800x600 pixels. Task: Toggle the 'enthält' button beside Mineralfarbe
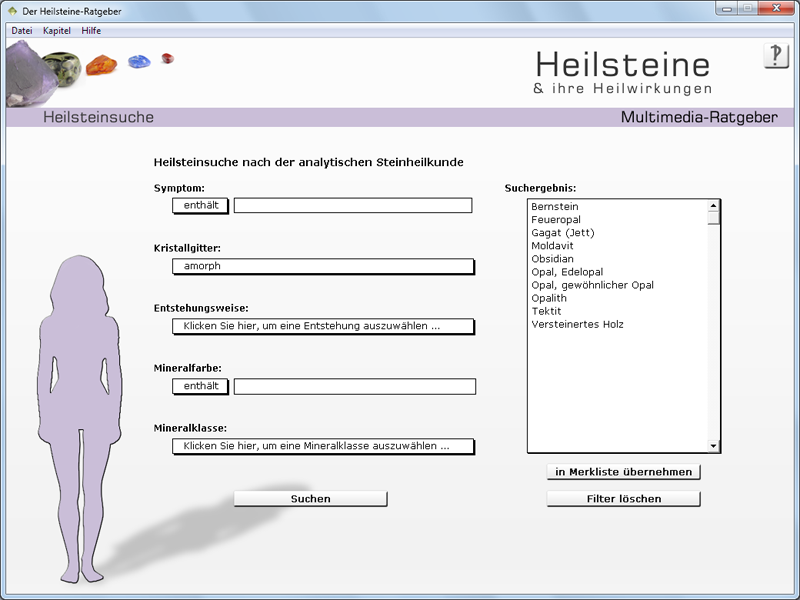[200, 386]
